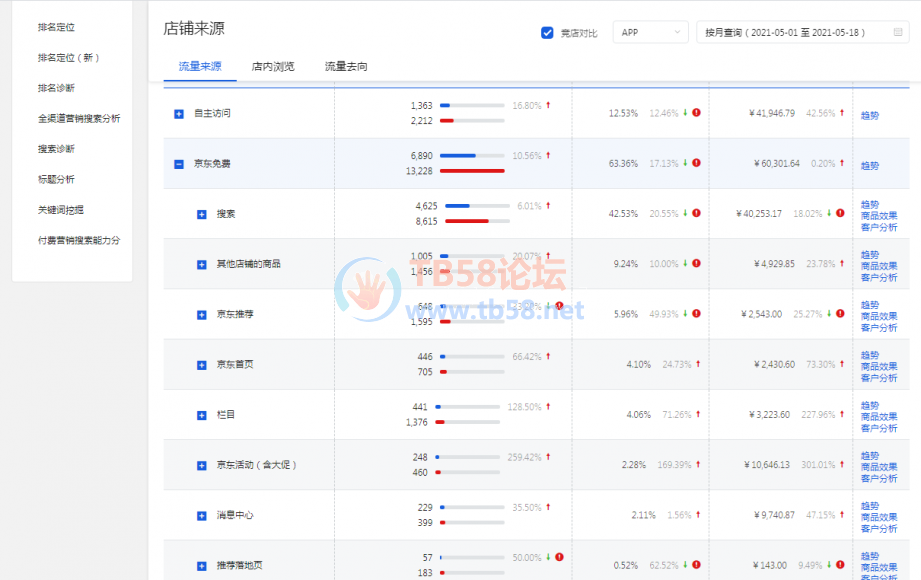This screenshot has width=921, height=580.
Task: Open 客户分析 for the 搜索 row
Action: click(879, 227)
